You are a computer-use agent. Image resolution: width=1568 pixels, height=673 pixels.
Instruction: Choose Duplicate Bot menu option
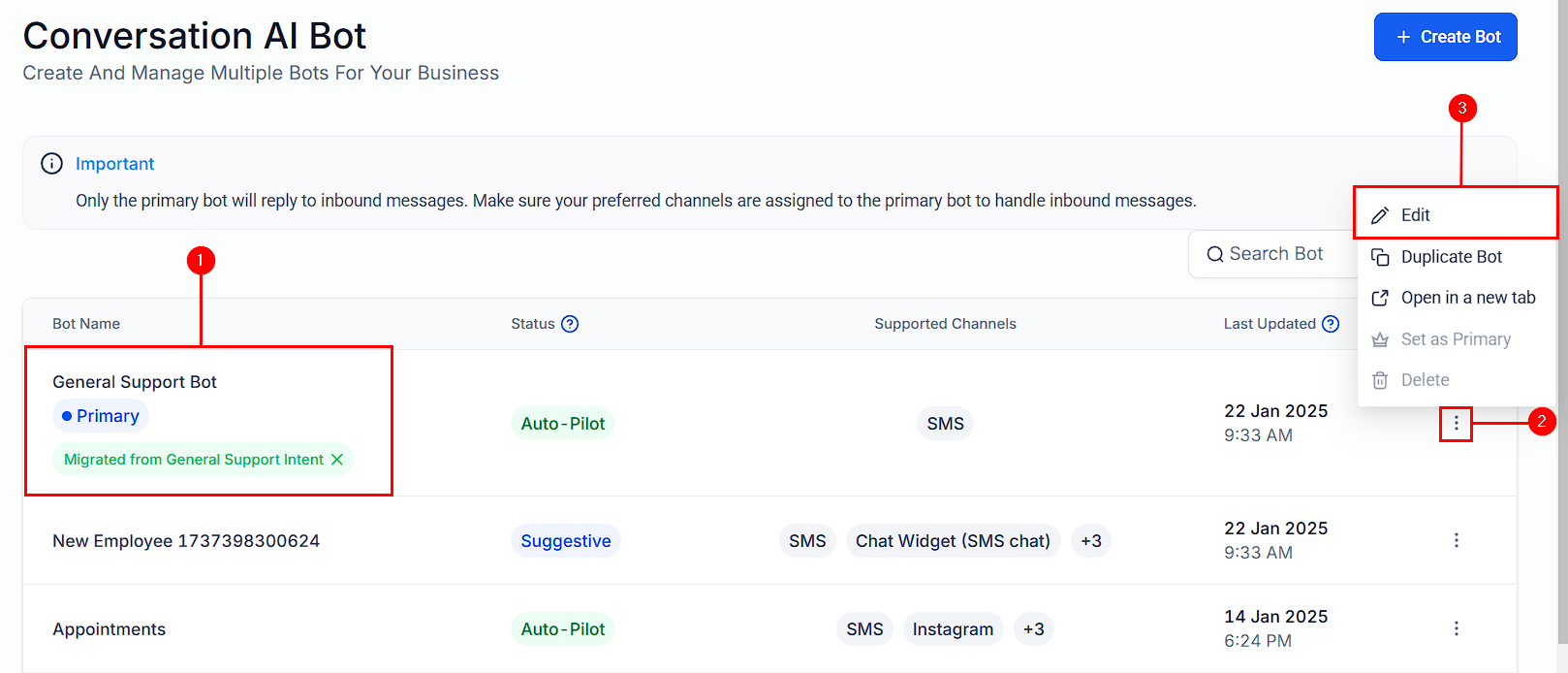tap(1451, 257)
